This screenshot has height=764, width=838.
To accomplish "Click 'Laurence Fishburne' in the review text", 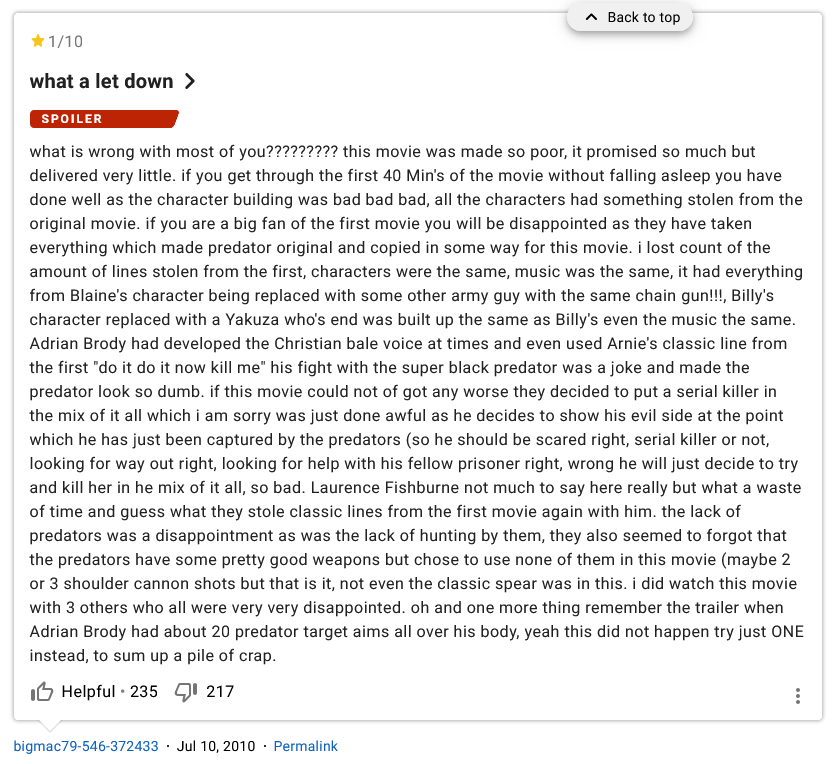I will pos(381,488).
